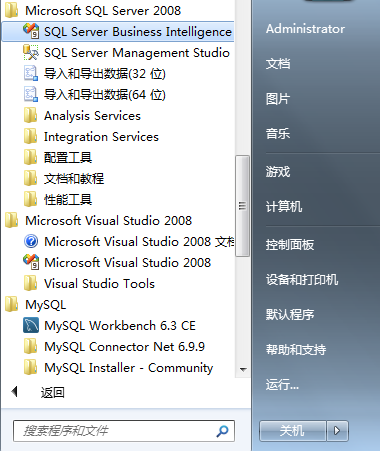Click the 关机 button
Image resolution: width=380 pixels, height=451 pixels.
(x=292, y=431)
